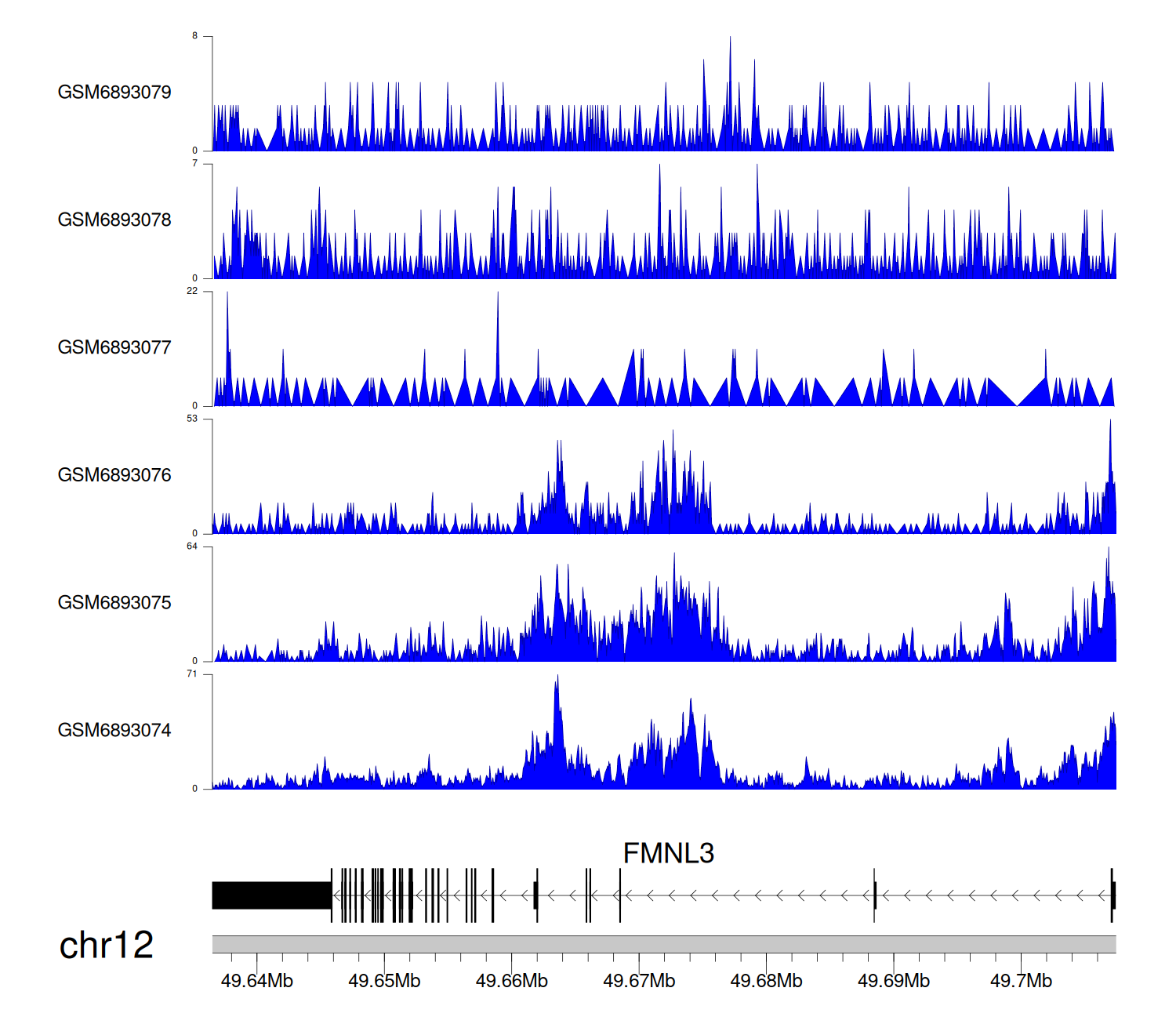Click the large black FMNL3 exon block
This screenshot has width=1176, height=1035.
pyautogui.click(x=271, y=895)
